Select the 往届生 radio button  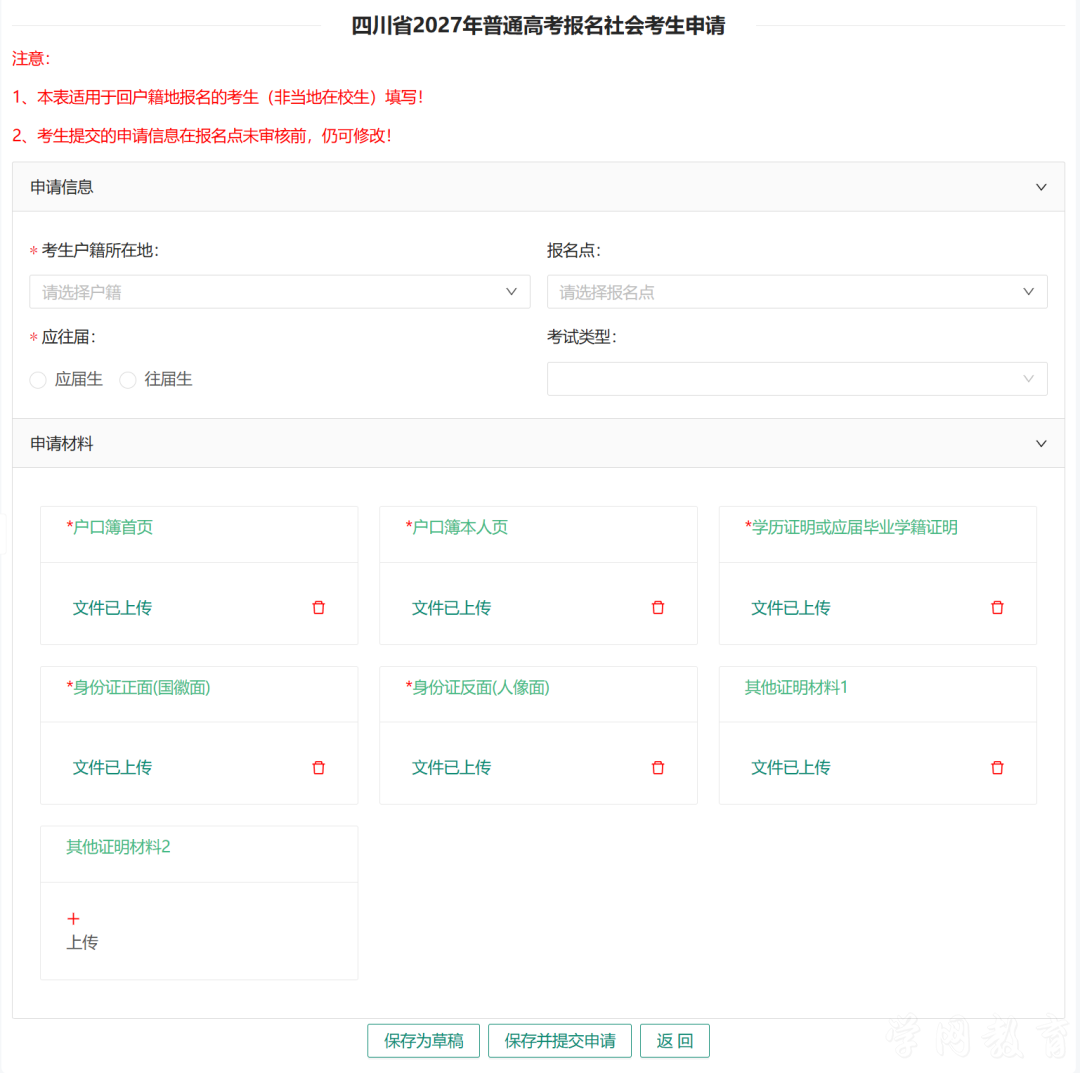coord(127,379)
